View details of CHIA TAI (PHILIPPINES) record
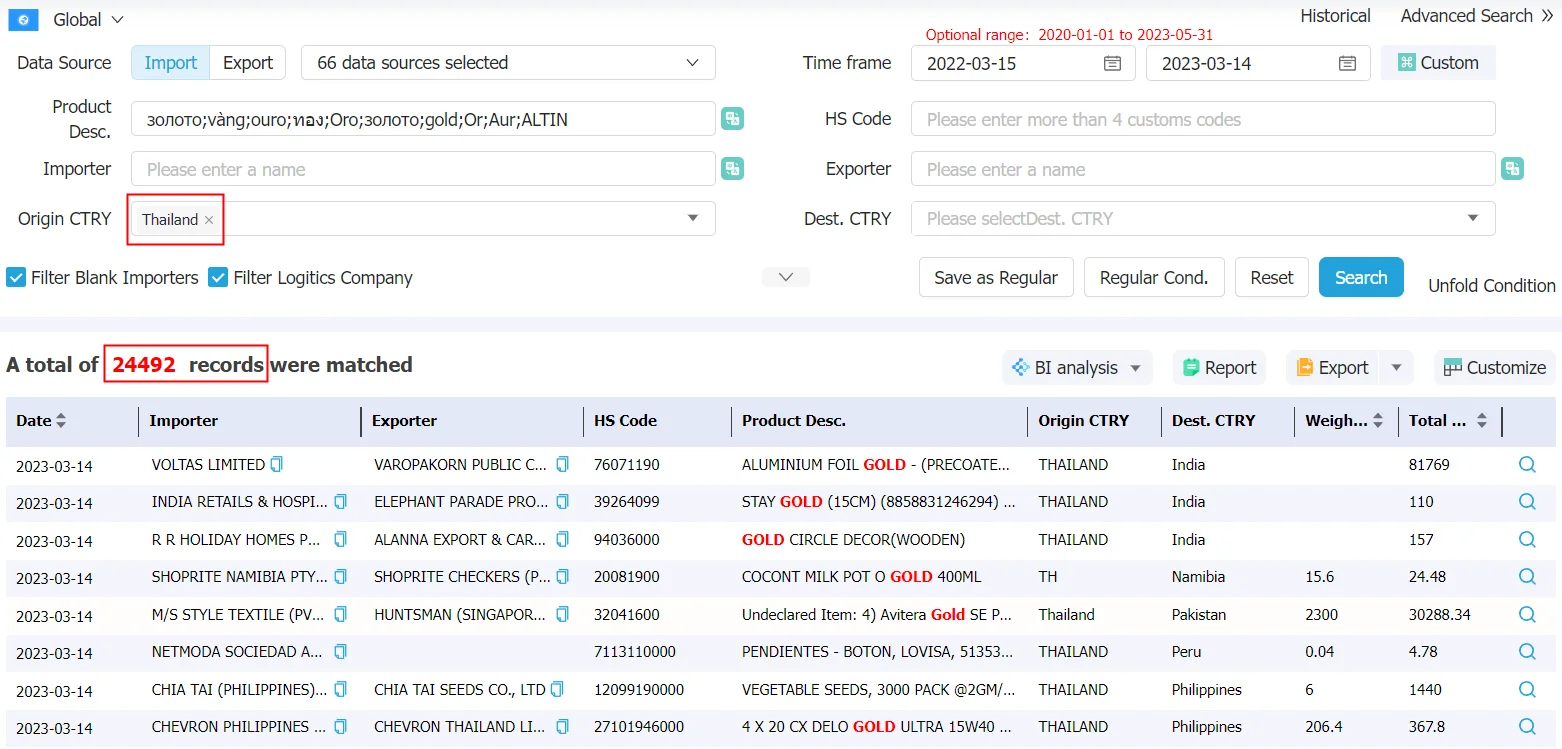 pos(1527,689)
